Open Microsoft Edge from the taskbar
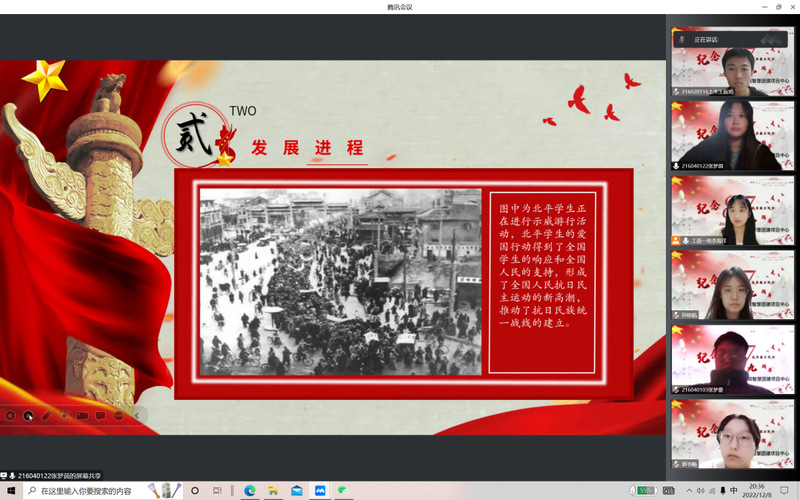 click(x=249, y=490)
